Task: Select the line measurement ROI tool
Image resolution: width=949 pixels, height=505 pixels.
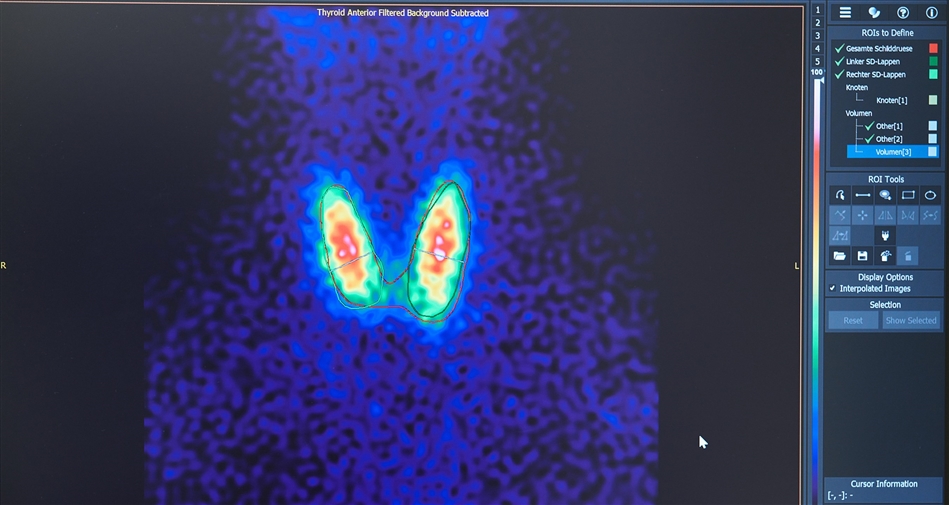Action: [862, 195]
